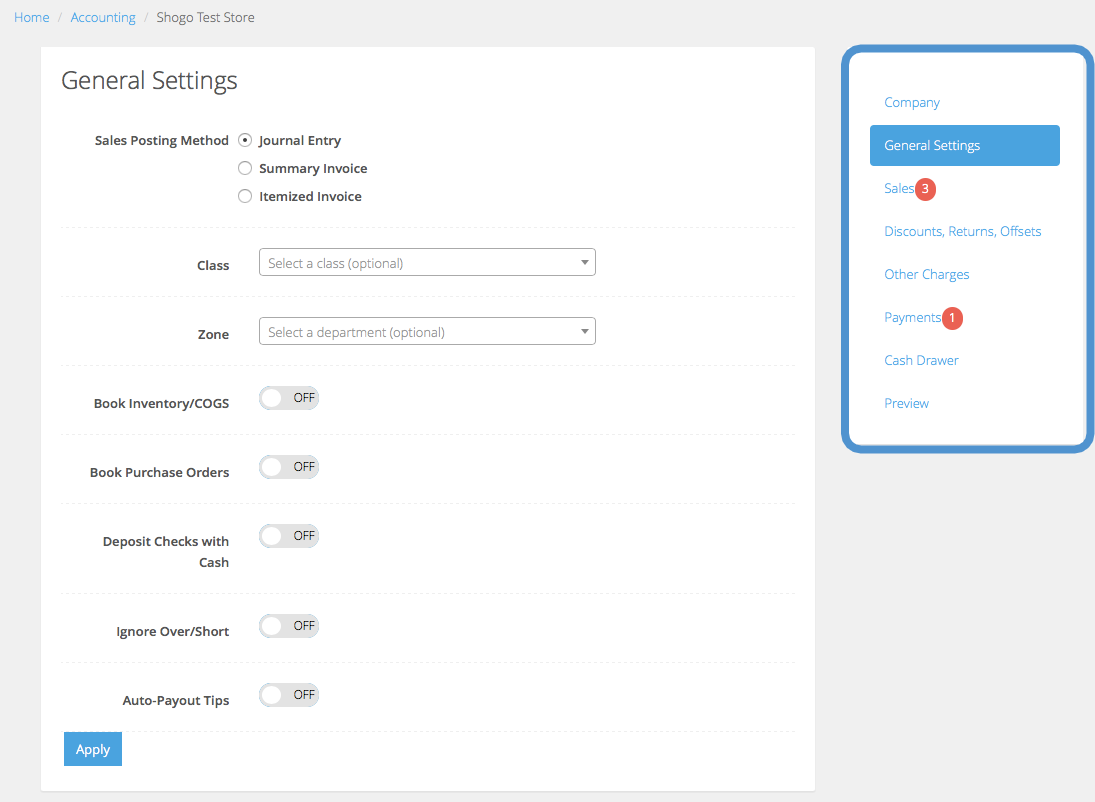Viewport: 1095px width, 802px height.
Task: Go to Discounts, Returns, Offsets section
Action: click(962, 232)
